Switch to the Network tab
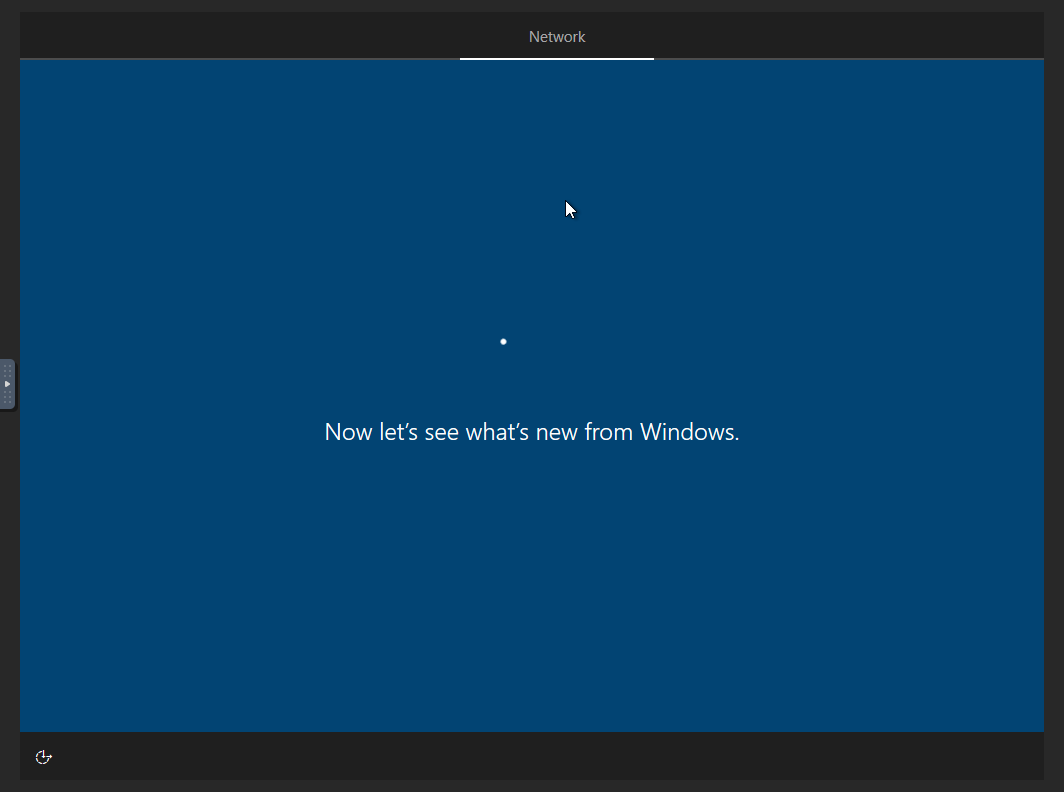This screenshot has height=792, width=1064. tap(557, 37)
